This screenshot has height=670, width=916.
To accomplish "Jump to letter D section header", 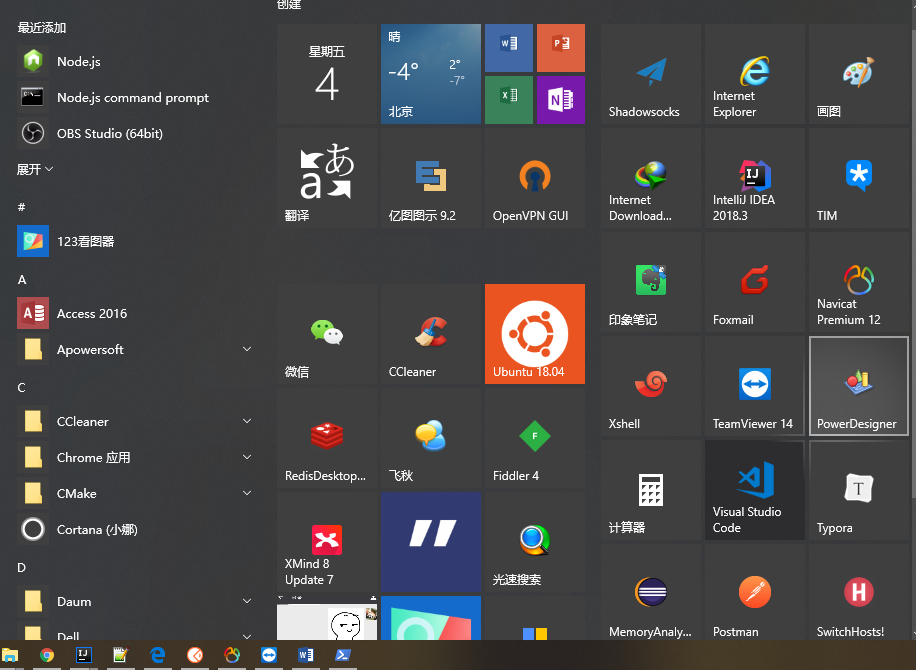I will click(22, 568).
